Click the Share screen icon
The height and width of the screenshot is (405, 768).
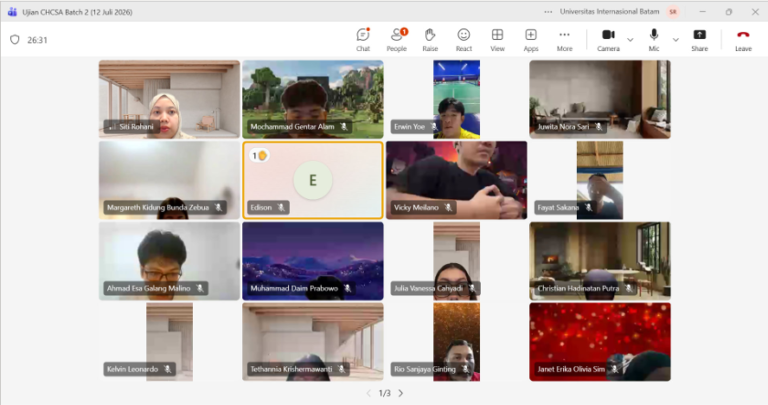(x=699, y=40)
